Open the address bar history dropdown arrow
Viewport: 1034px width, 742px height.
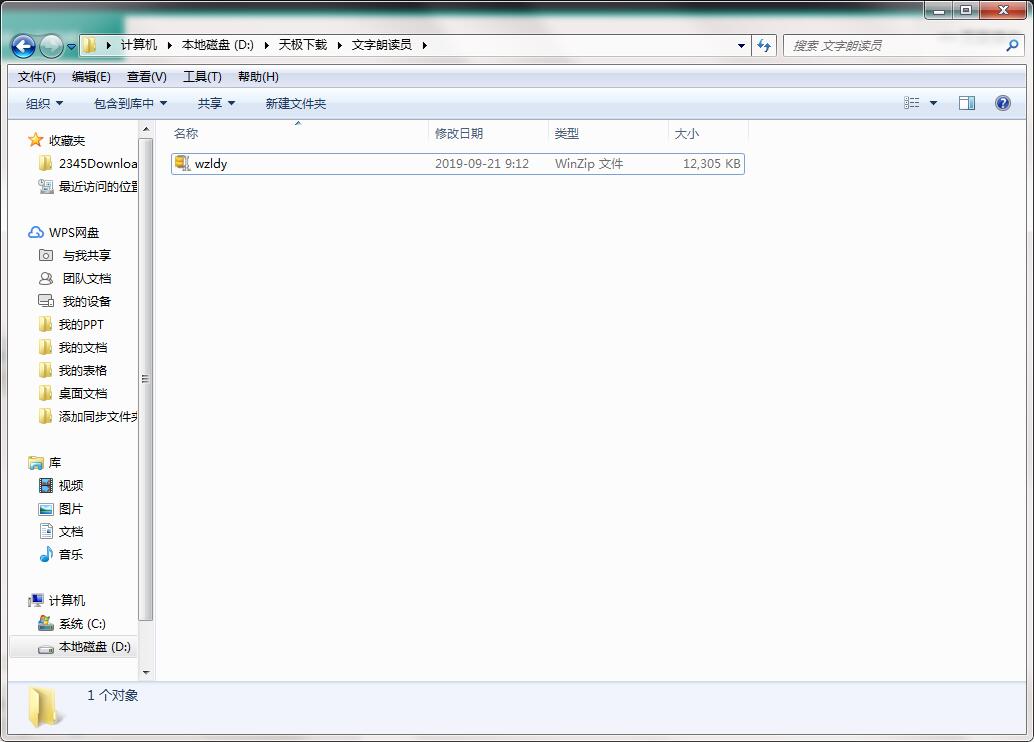tap(741, 46)
